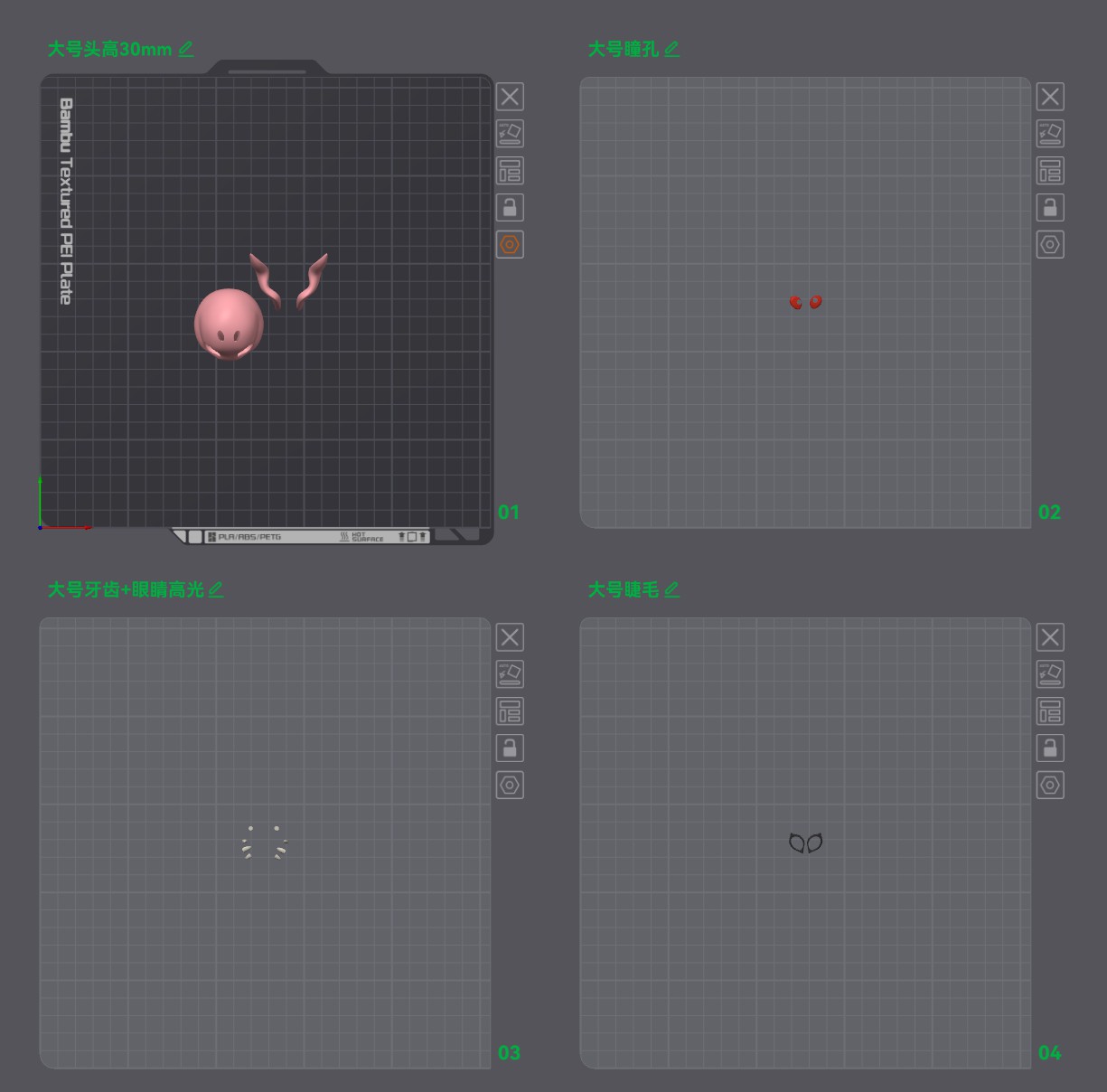
Task: Select the red pupil models on plate 02
Action: pos(805,302)
